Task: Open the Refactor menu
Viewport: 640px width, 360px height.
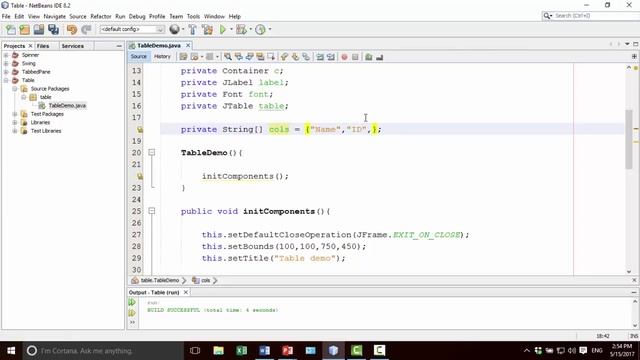Action: [x=101, y=16]
